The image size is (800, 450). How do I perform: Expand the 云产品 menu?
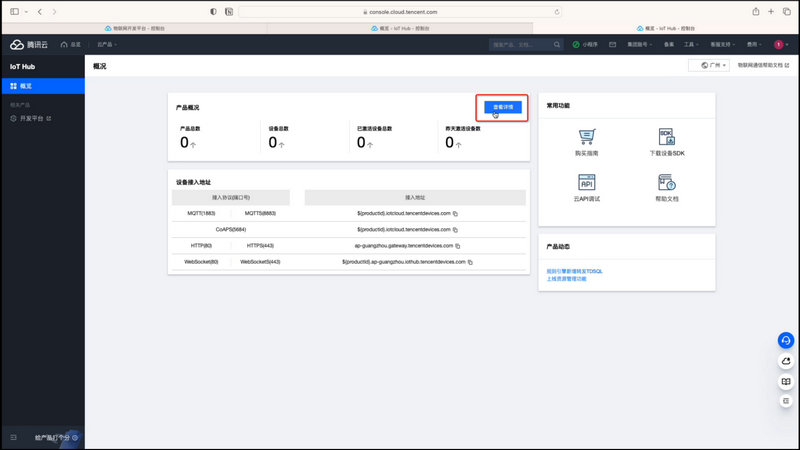105,45
